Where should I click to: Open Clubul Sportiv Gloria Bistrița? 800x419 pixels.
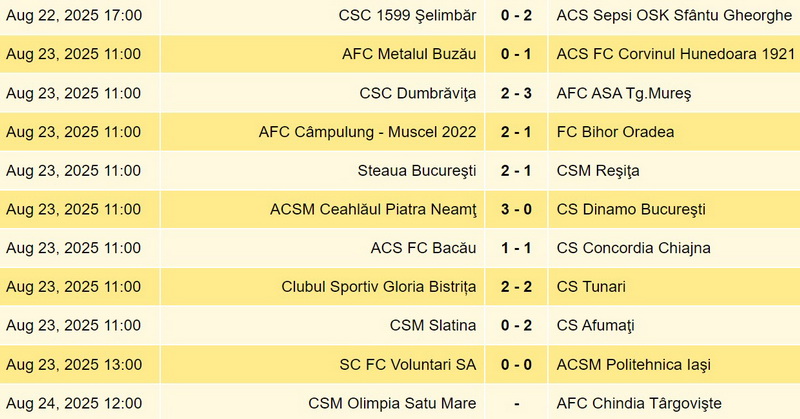379,287
